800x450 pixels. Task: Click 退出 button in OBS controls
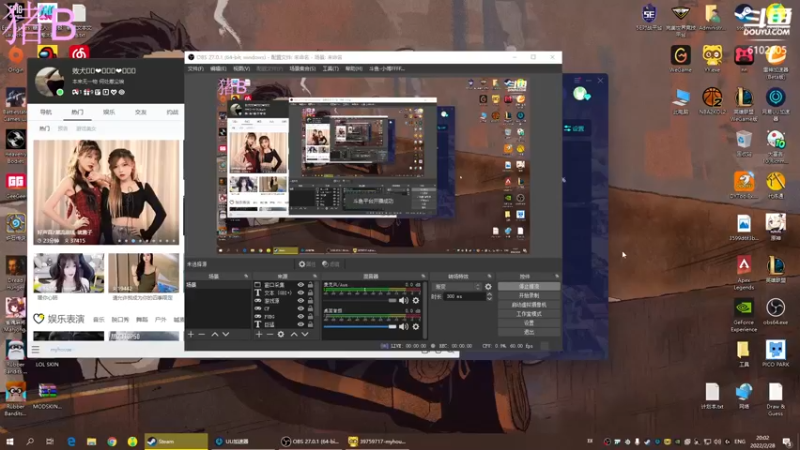[x=529, y=332]
